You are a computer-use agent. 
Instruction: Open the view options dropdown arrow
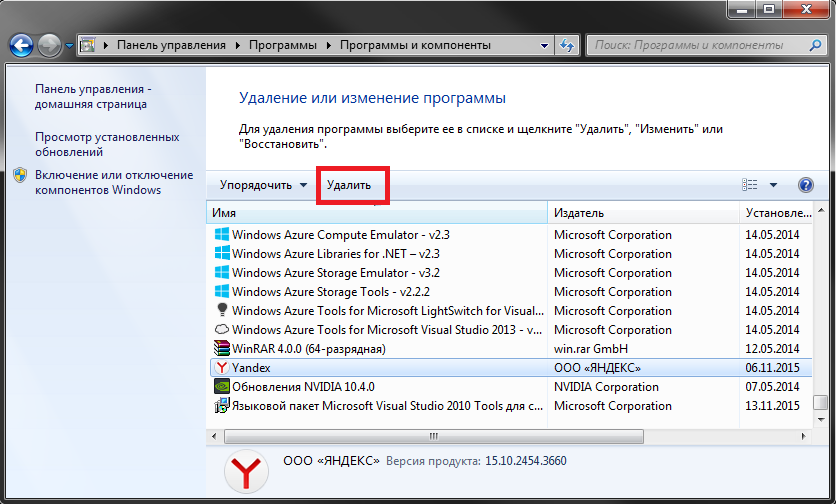[773, 185]
